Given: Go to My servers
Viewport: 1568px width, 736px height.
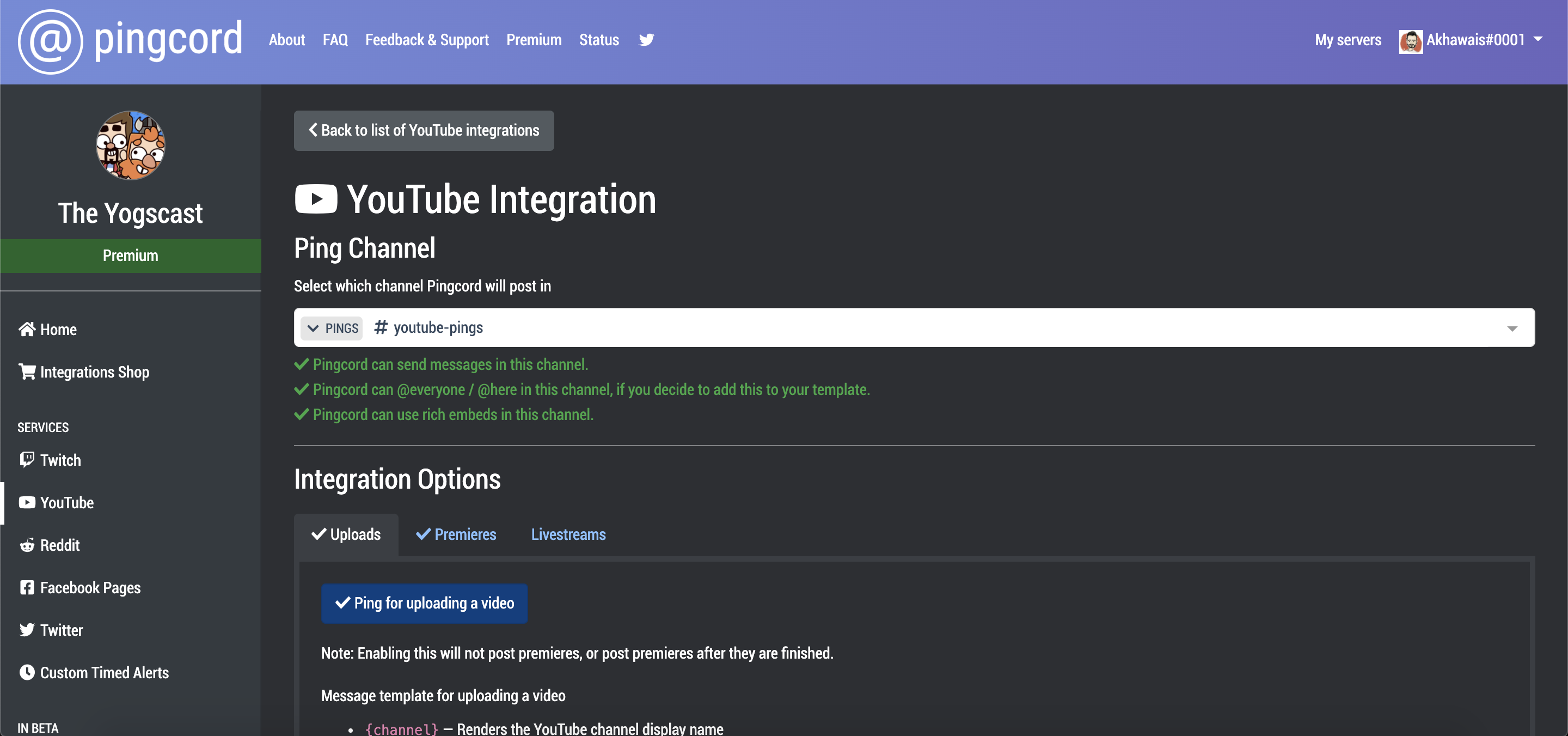Looking at the screenshot, I should [x=1347, y=40].
